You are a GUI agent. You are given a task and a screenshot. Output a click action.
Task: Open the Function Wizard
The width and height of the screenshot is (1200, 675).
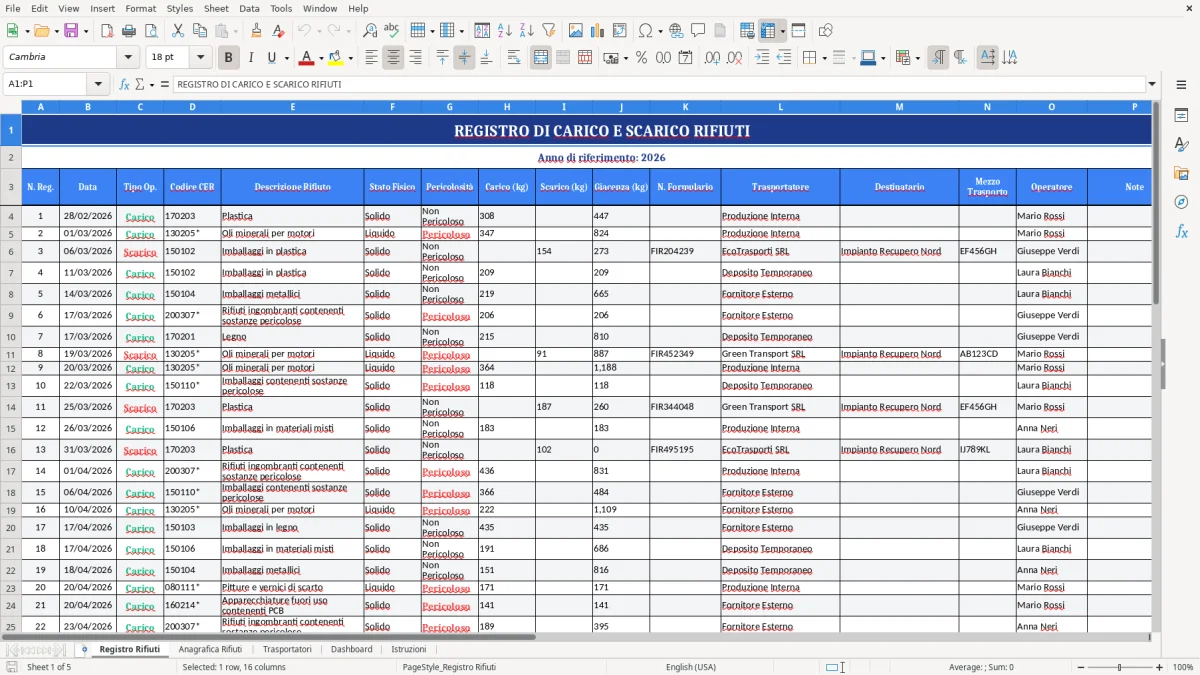125,85
